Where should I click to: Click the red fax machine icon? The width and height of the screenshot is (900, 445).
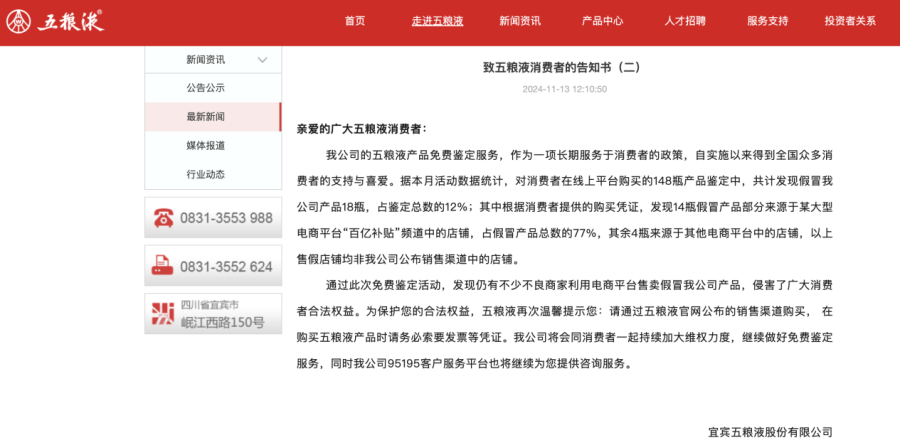[163, 266]
